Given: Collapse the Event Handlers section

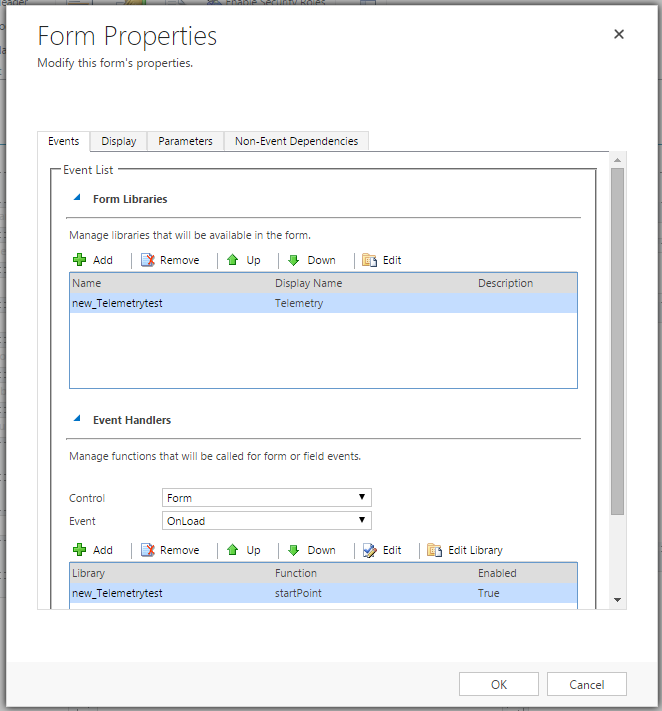Looking at the screenshot, I should click(x=77, y=419).
